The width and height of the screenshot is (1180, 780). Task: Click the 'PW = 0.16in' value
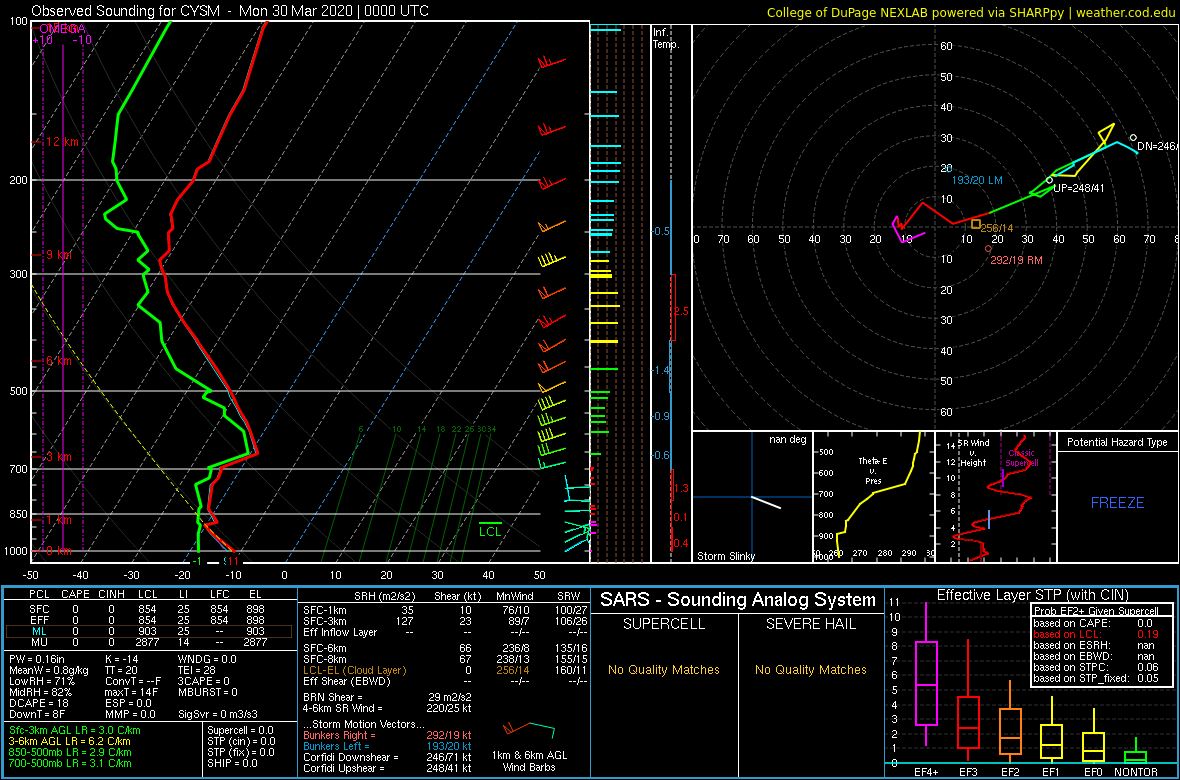tap(36, 659)
